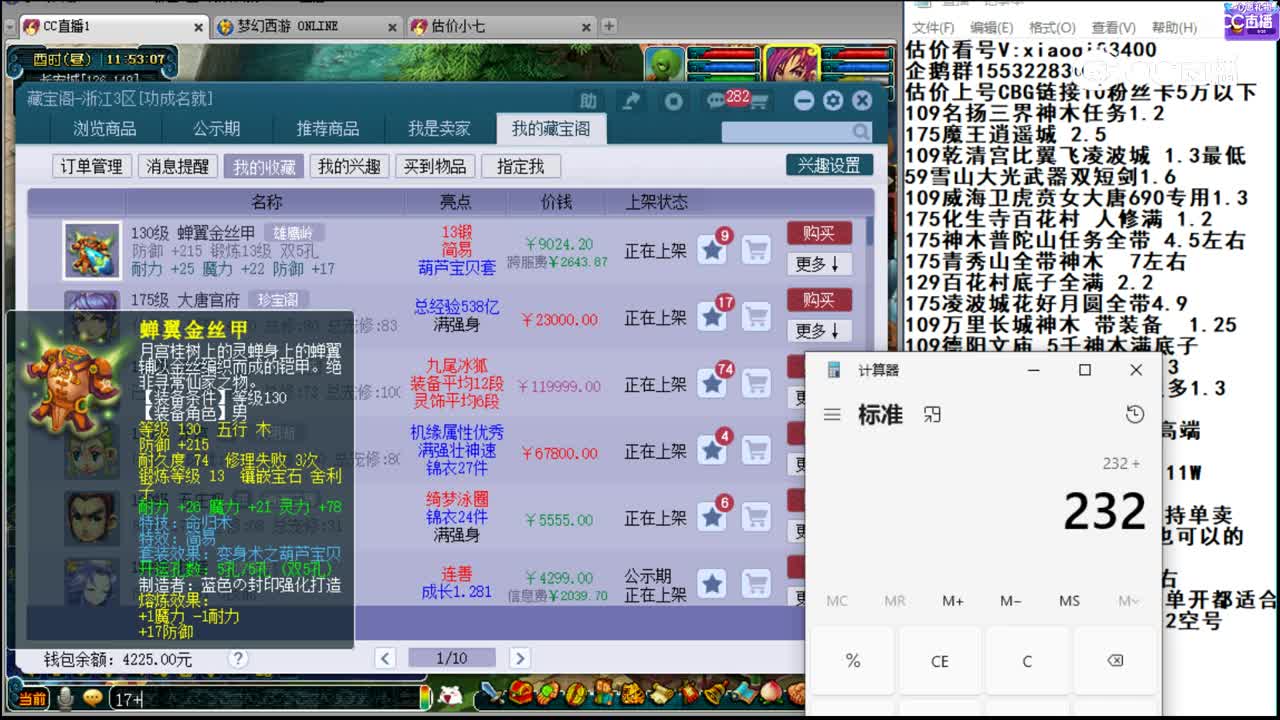This screenshot has width=1280, height=720.
Task: Expand 更多 on the 蝉翼金丝甲 row
Action: point(819,264)
